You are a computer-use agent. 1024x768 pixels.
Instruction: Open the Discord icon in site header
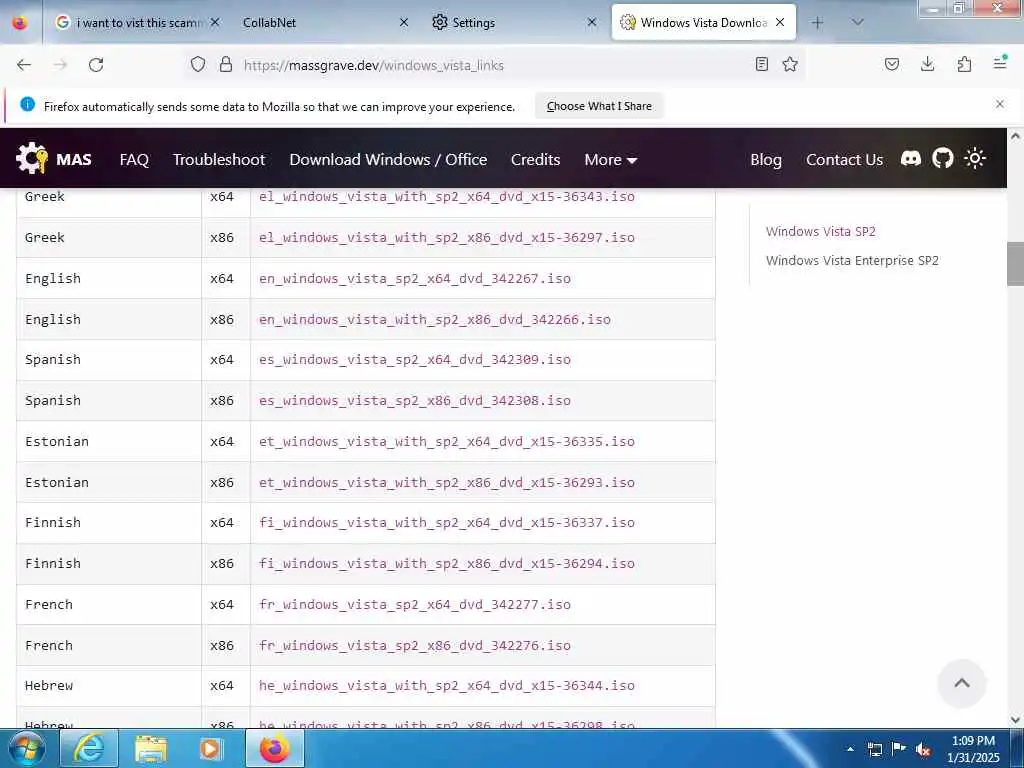click(910, 158)
